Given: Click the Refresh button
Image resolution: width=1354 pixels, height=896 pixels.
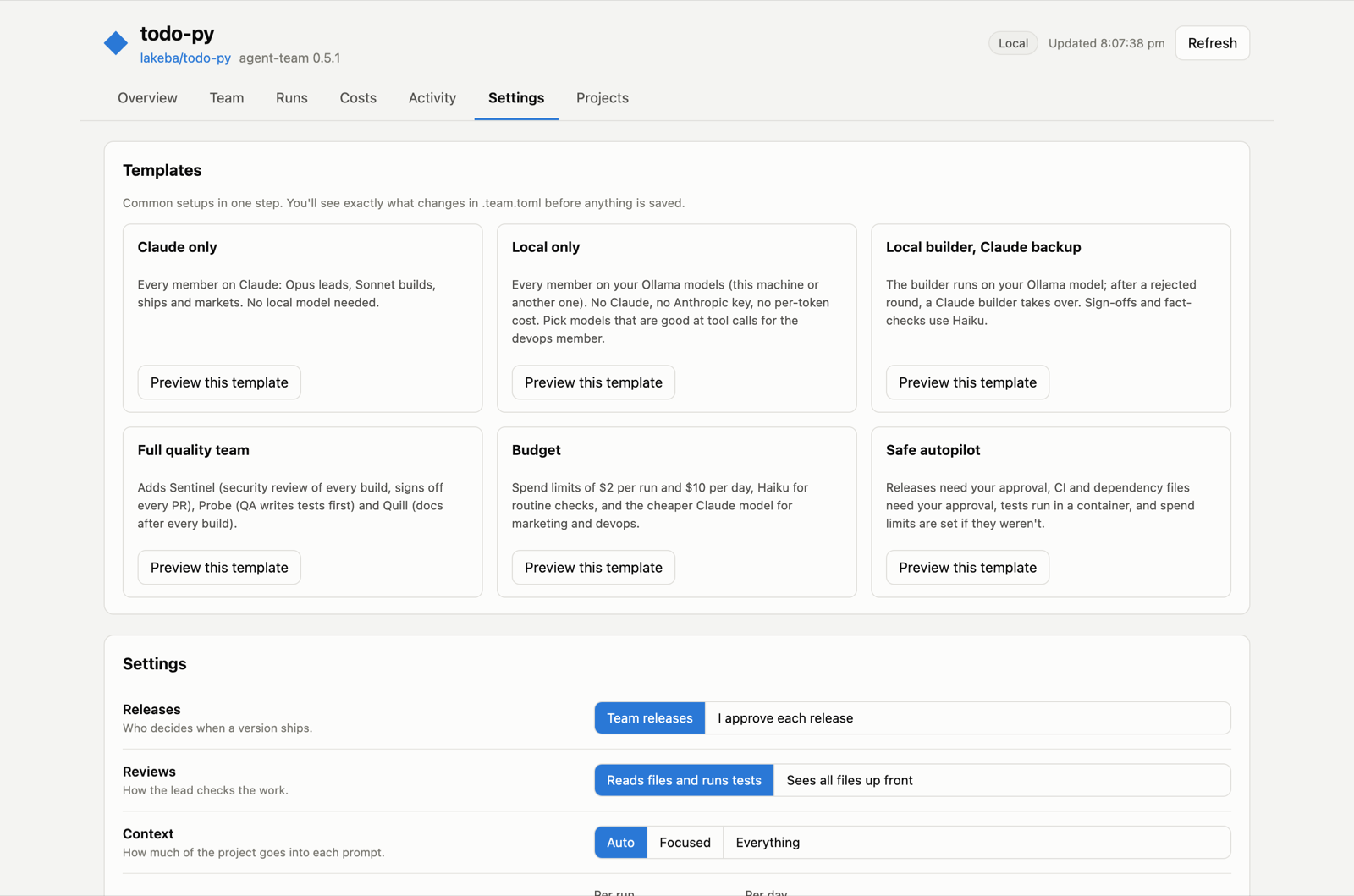Looking at the screenshot, I should [1212, 43].
